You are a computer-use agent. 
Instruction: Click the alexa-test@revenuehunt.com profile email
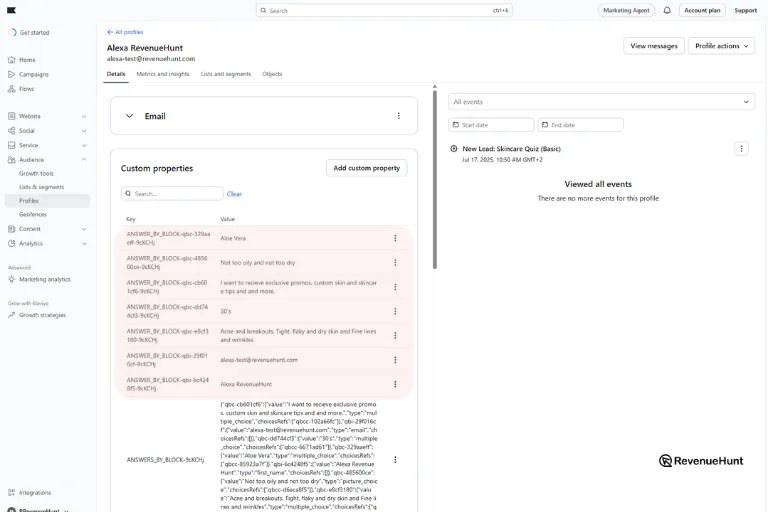click(151, 59)
